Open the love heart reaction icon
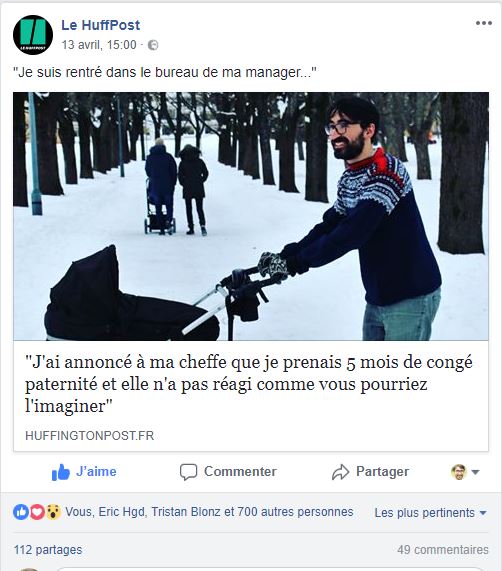The height and width of the screenshot is (571, 502). coord(37,512)
